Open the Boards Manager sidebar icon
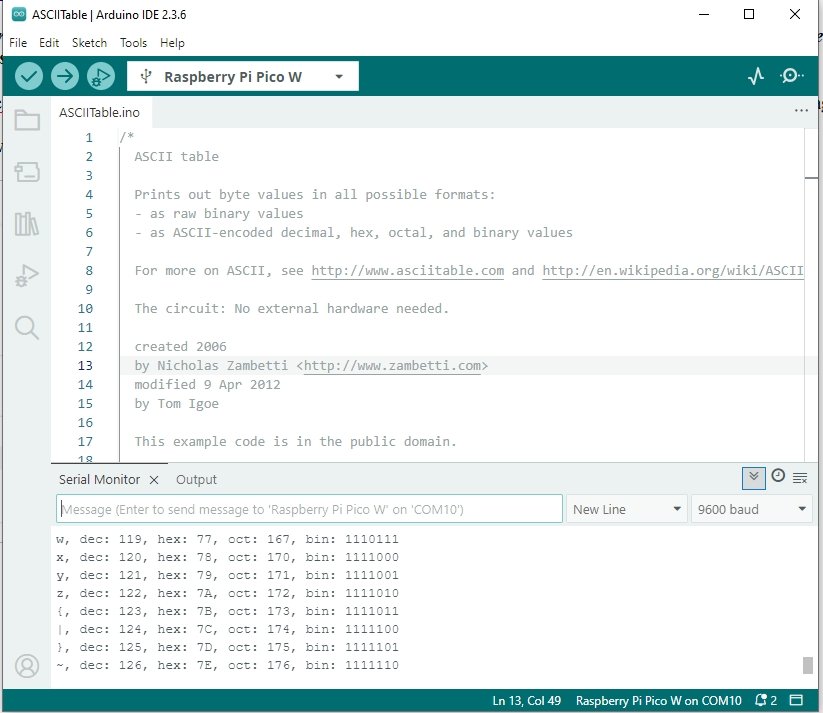The height and width of the screenshot is (713, 823). [x=27, y=172]
